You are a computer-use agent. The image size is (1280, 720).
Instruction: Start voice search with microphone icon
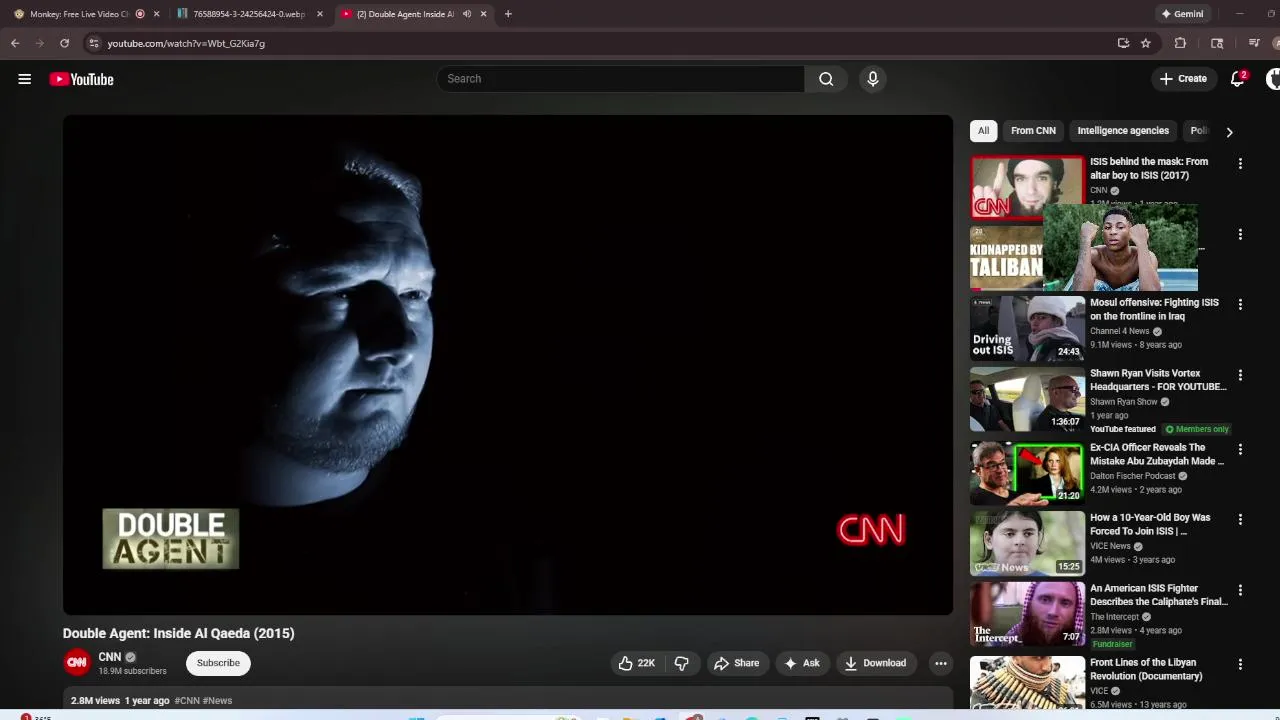point(873,79)
